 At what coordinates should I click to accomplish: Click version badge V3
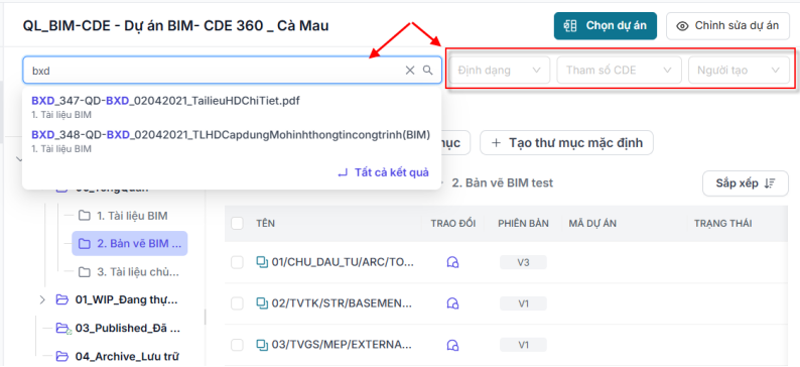[523, 262]
